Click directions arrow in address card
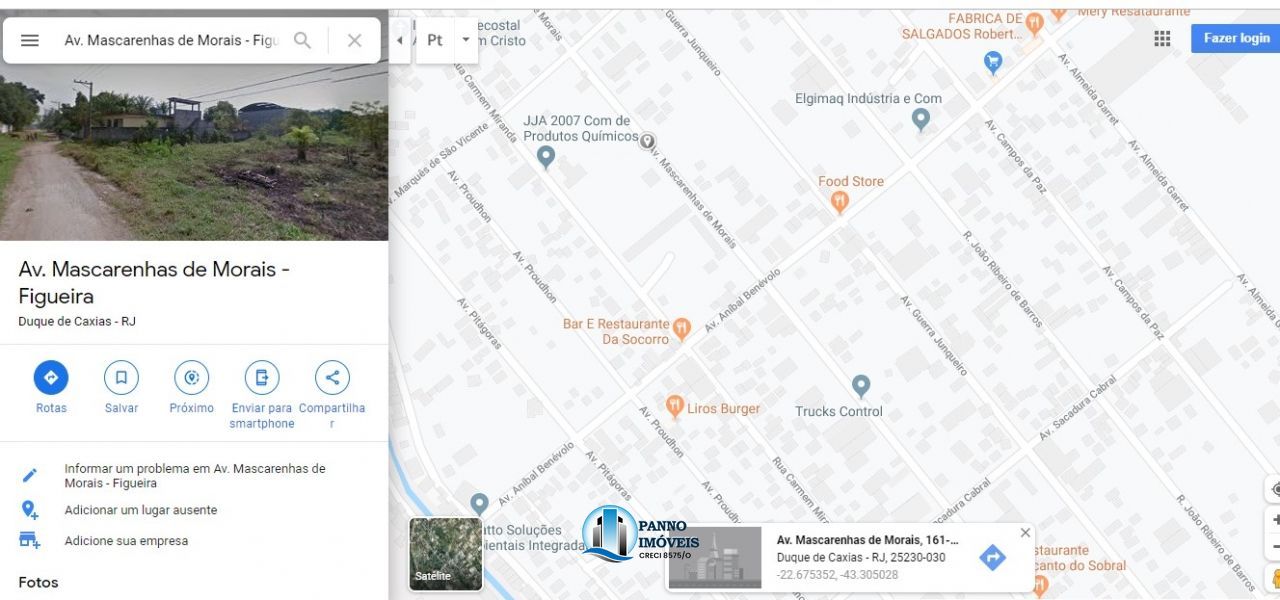This screenshot has height=600, width=1280. click(992, 557)
